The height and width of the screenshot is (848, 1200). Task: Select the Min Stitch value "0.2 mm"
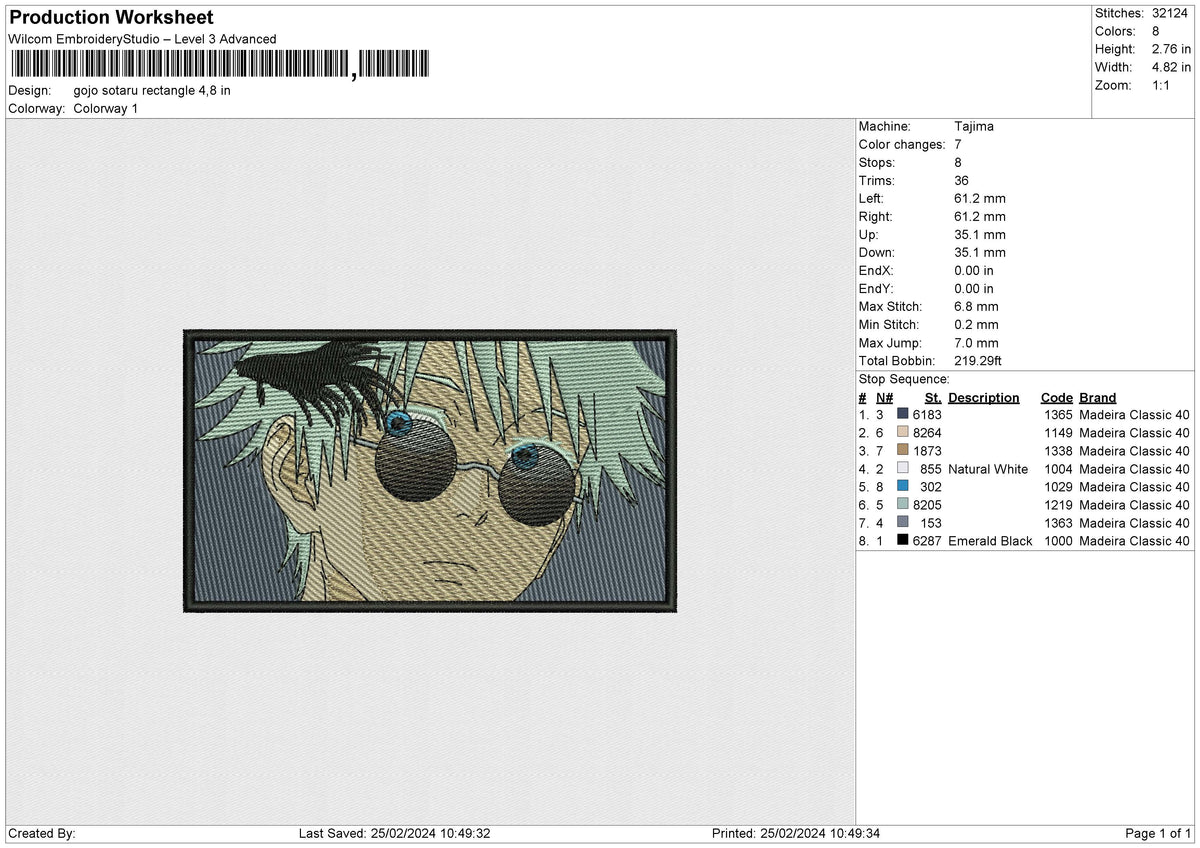[977, 325]
